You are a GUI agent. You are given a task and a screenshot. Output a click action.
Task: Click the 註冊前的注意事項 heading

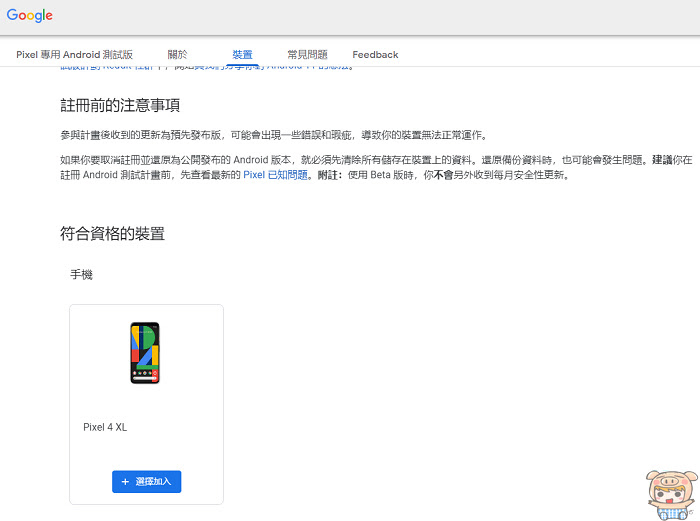point(120,105)
